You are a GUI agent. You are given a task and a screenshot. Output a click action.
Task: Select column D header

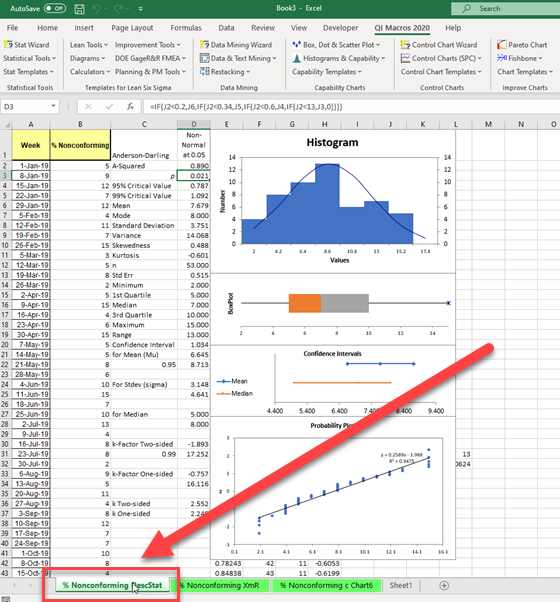(193, 124)
